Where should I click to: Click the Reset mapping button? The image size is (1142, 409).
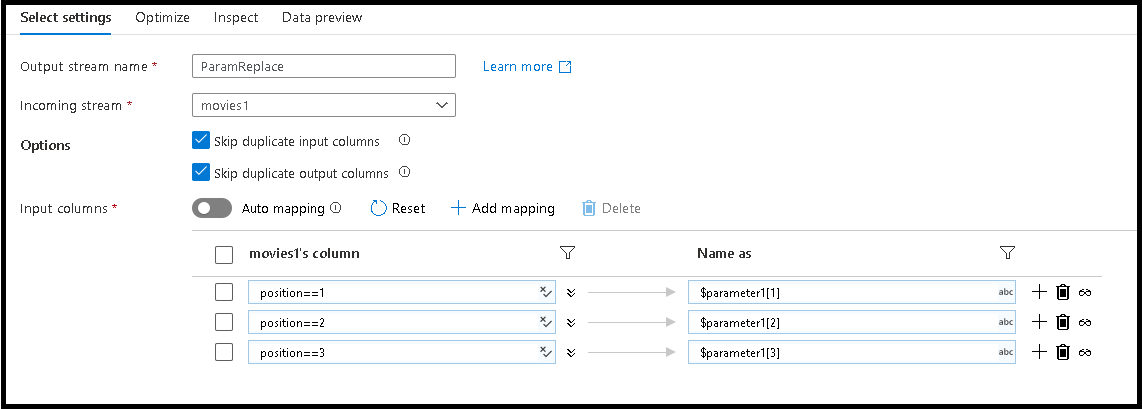397,208
